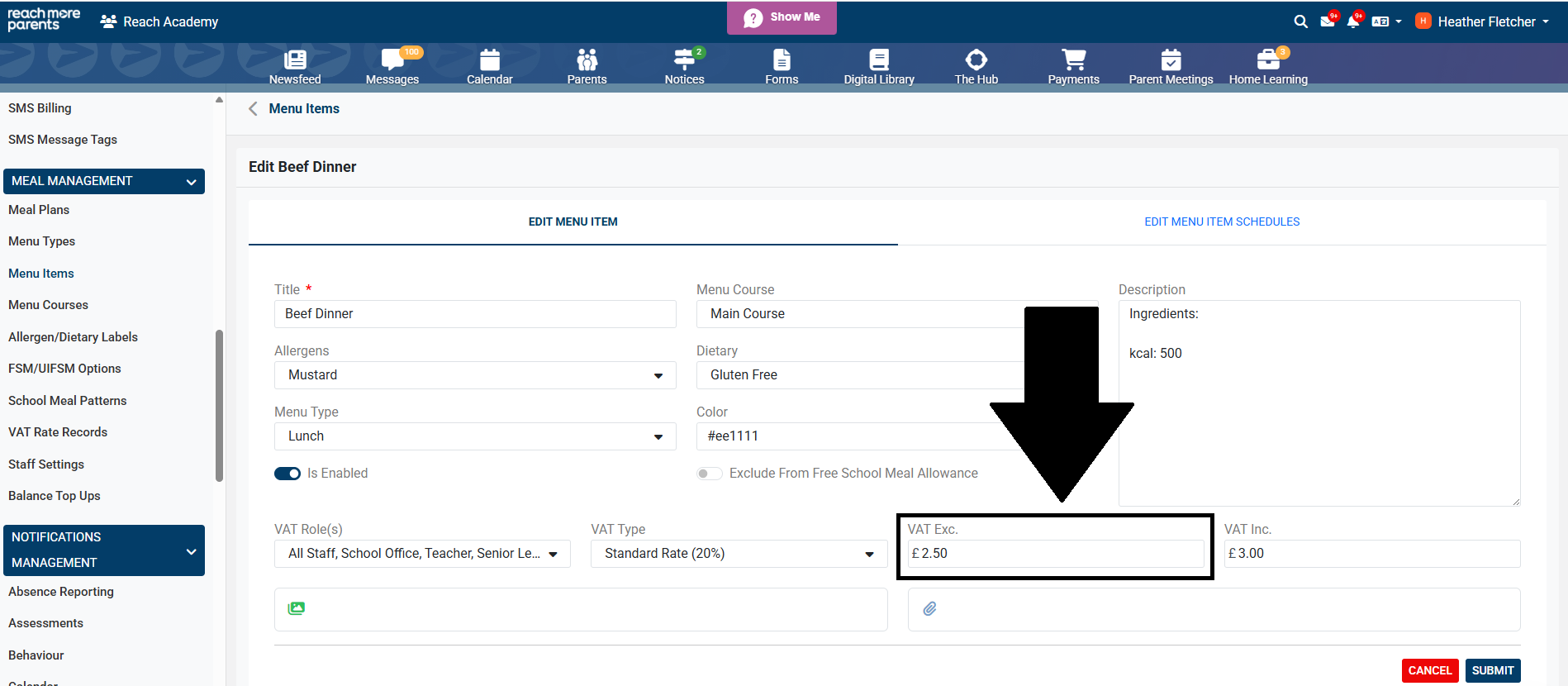Screen dimensions: 1568x686
Task: Click the Cancel button
Action: [x=1429, y=670]
